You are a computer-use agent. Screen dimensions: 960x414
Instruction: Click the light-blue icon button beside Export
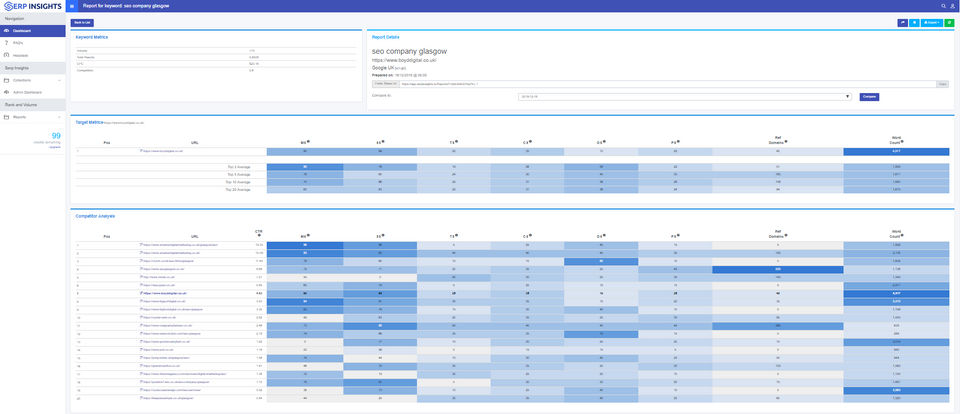[x=914, y=23]
